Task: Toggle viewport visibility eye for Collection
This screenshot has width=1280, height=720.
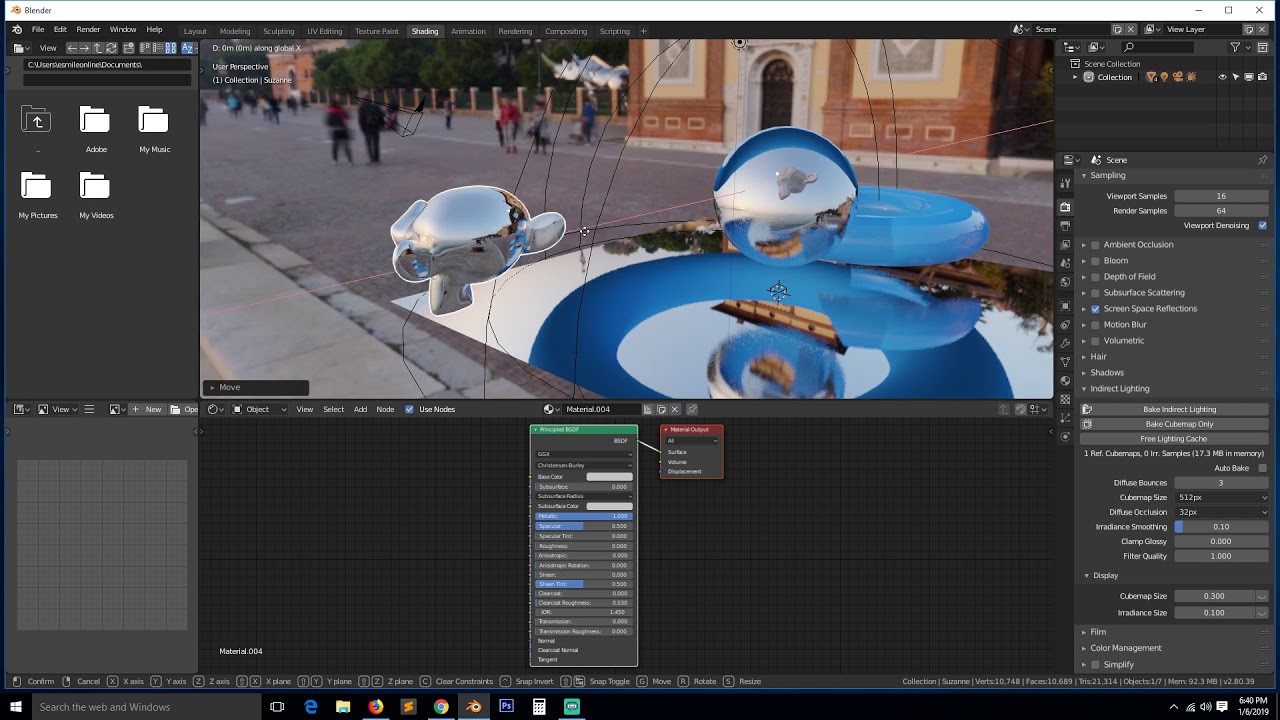Action: tap(1222, 77)
